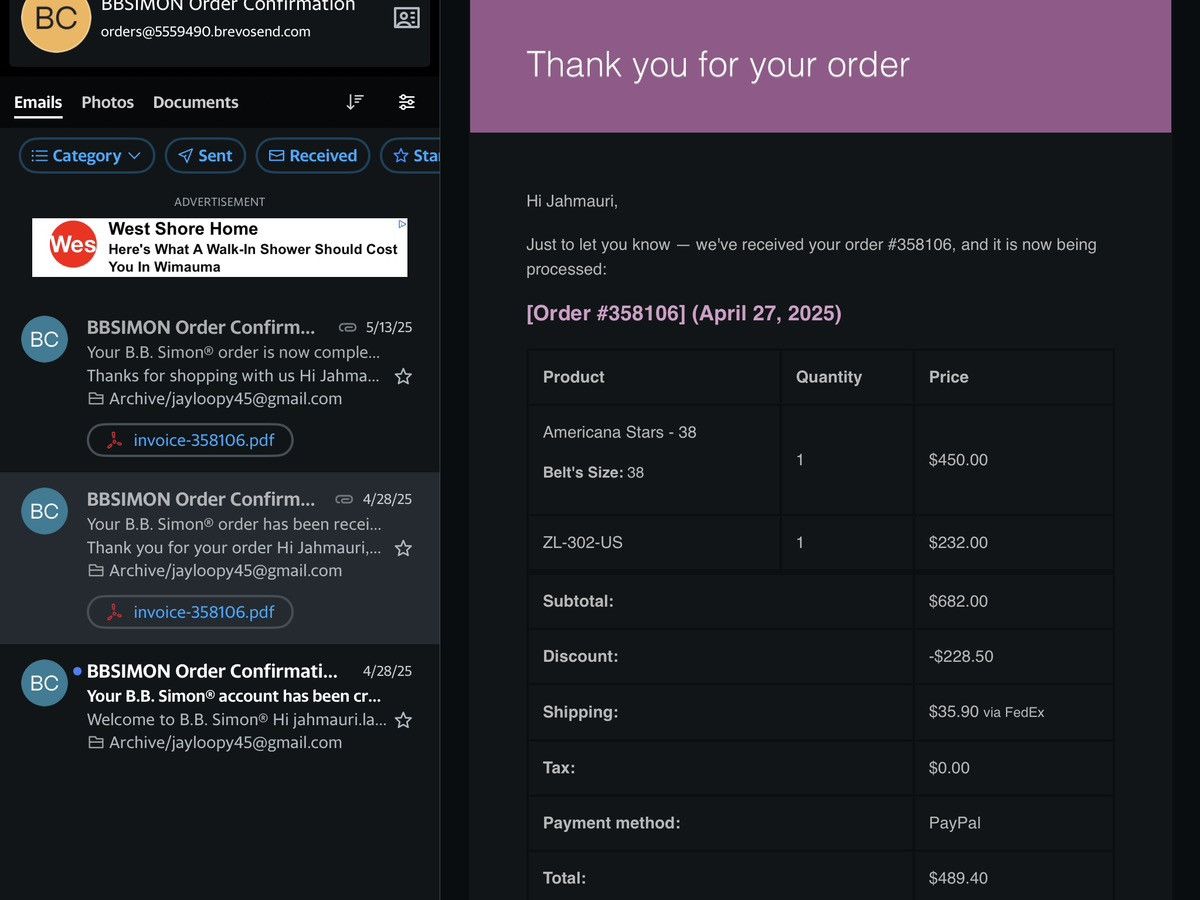Open the filter settings sliders icon
Screen dimensions: 1200x900
click(407, 102)
